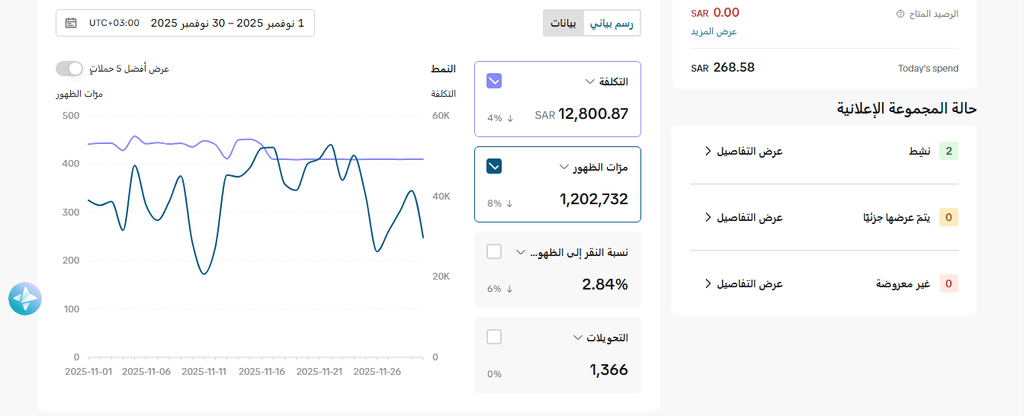Toggle the show top 5 campaigns switch

(69, 68)
